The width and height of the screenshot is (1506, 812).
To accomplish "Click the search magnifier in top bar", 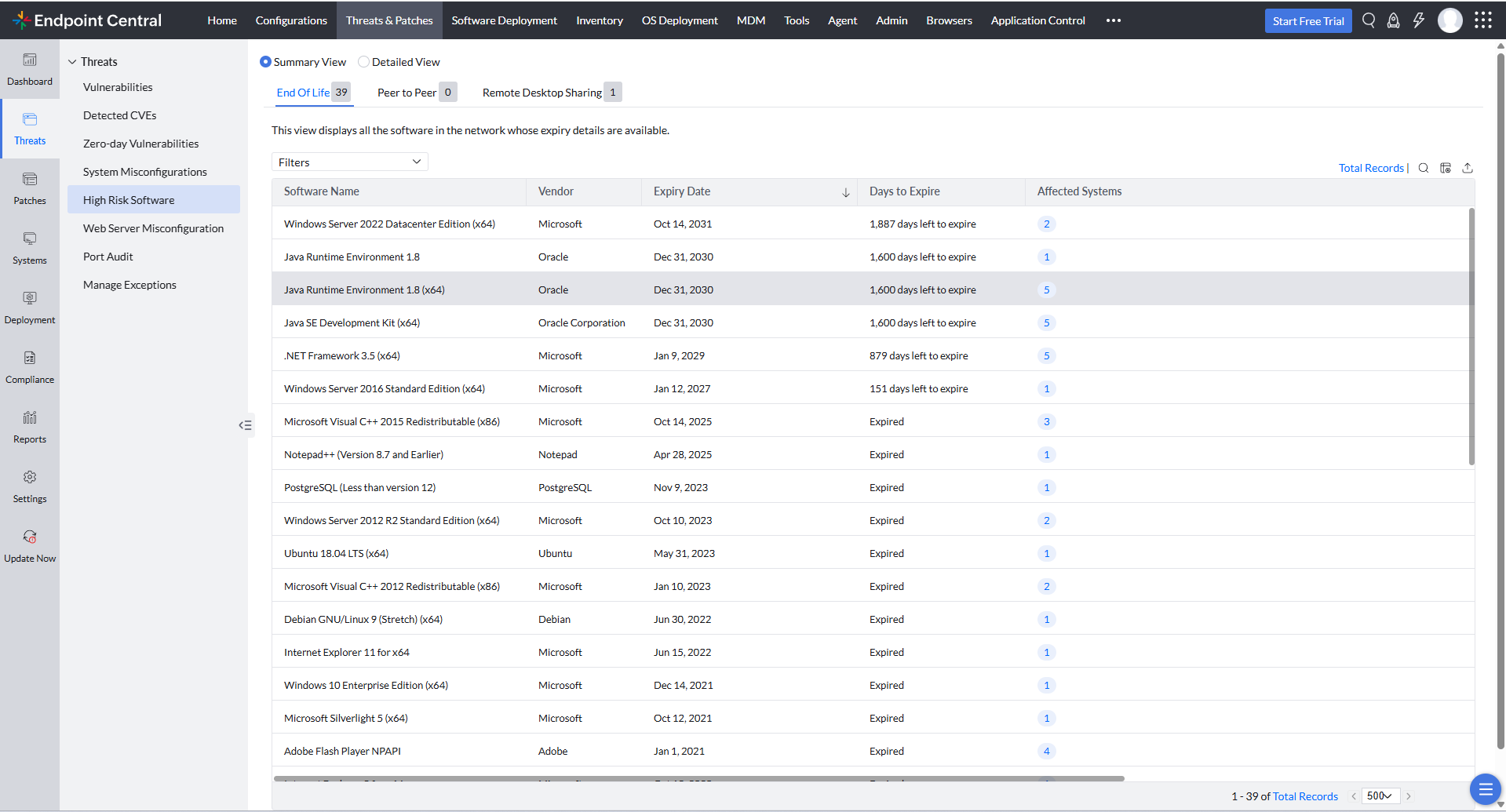I will coord(1369,20).
